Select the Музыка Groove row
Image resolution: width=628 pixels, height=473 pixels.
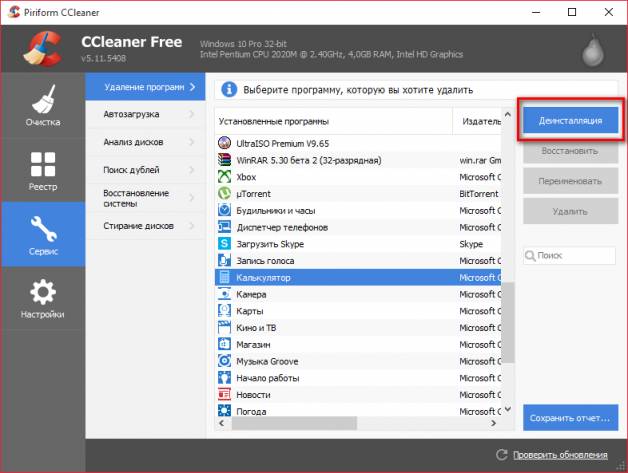click(x=358, y=361)
